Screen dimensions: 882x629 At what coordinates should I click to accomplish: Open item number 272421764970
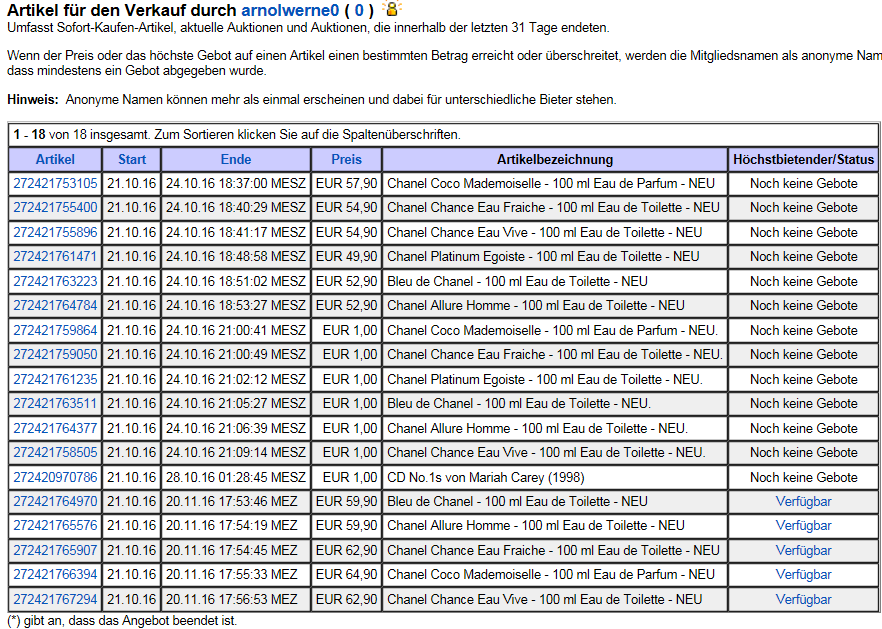[x=55, y=501]
